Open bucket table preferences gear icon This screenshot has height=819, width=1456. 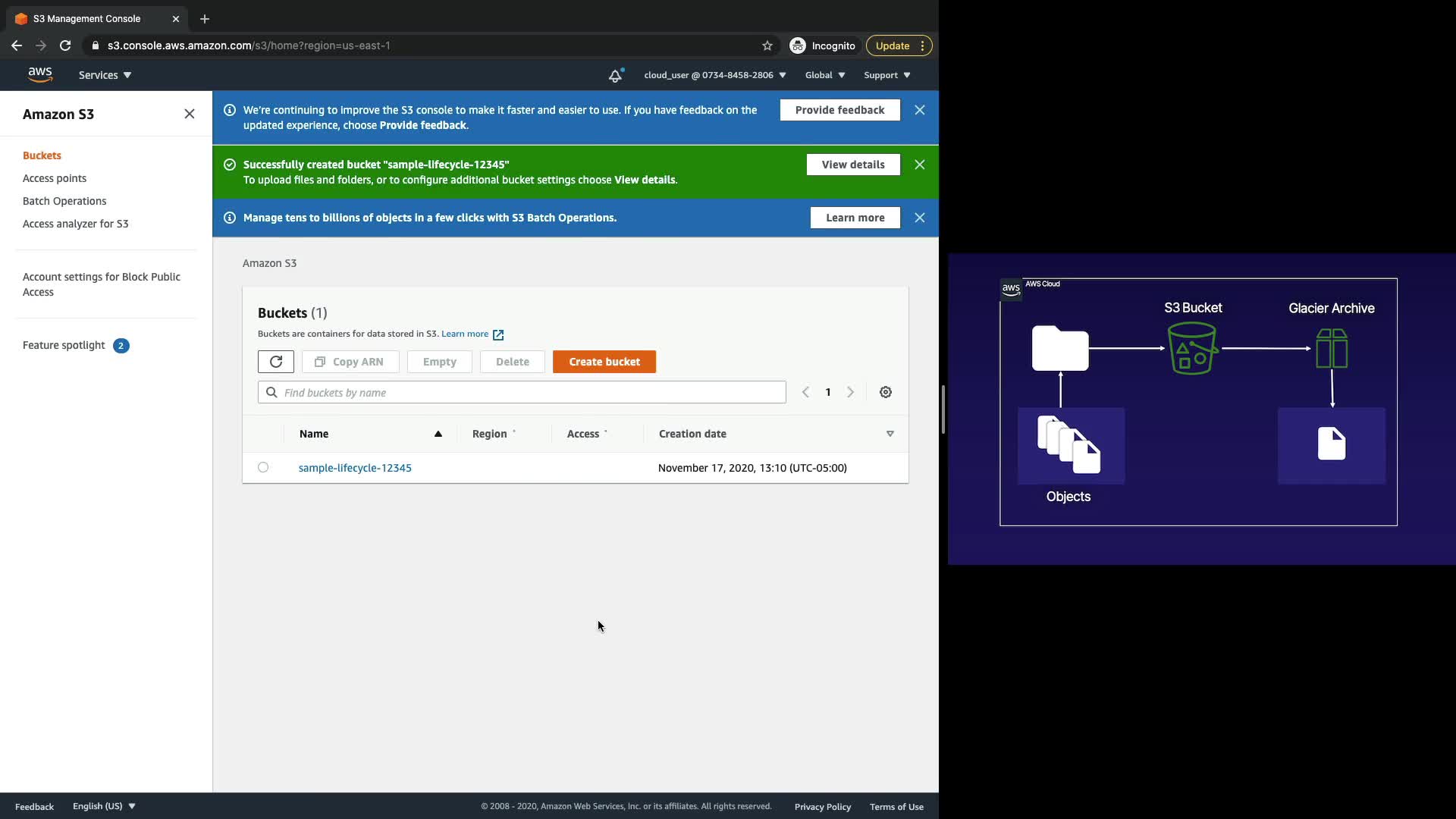click(x=885, y=392)
